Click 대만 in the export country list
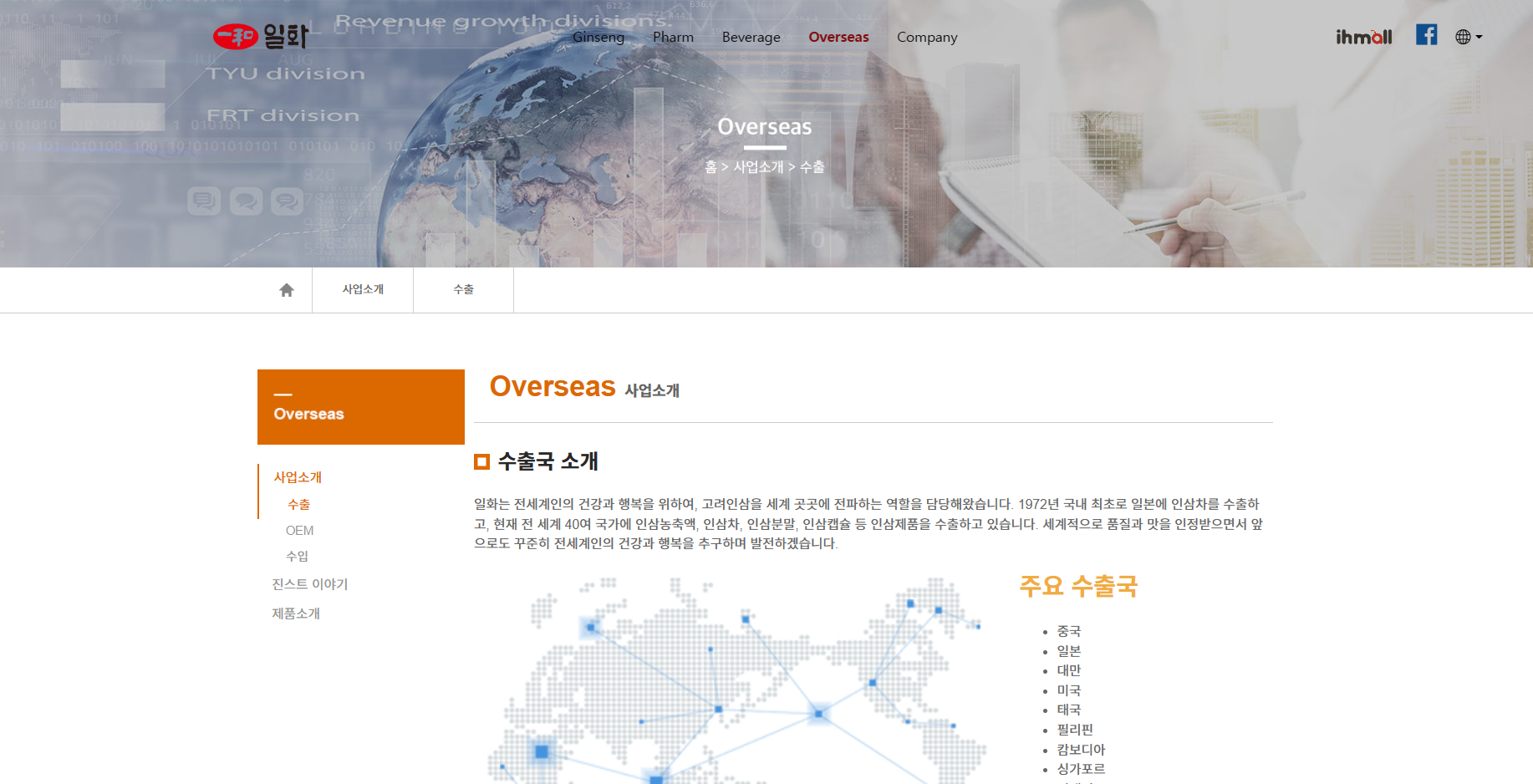This screenshot has width=1533, height=784. tap(1068, 670)
